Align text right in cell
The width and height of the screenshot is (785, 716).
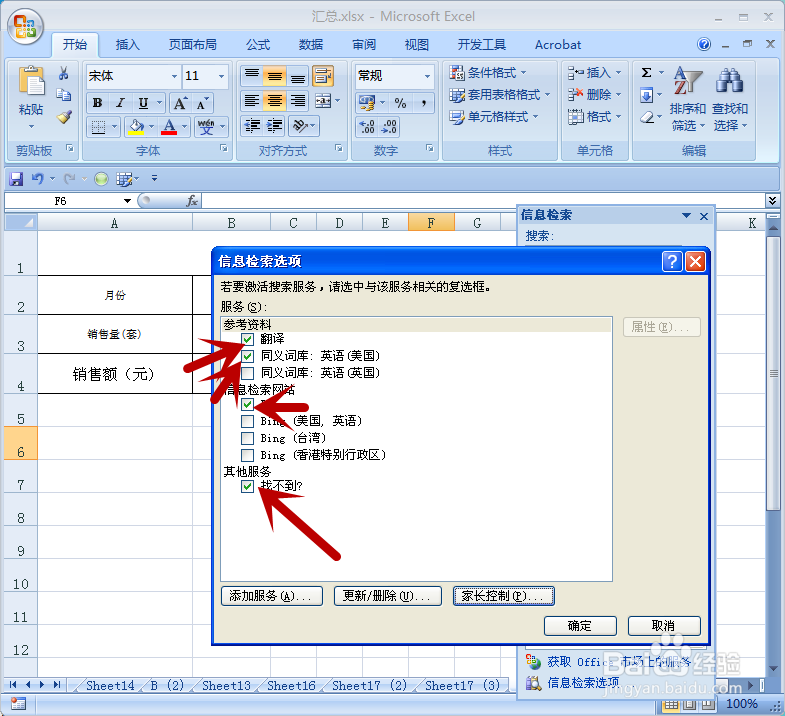pos(298,101)
